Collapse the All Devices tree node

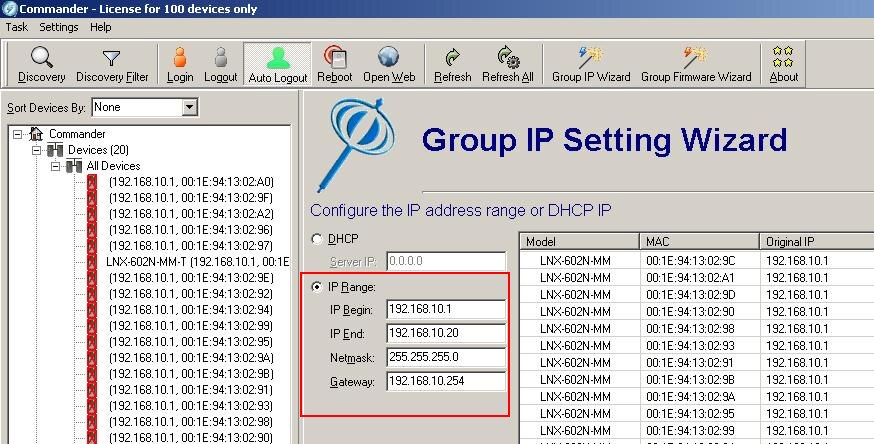click(55, 166)
